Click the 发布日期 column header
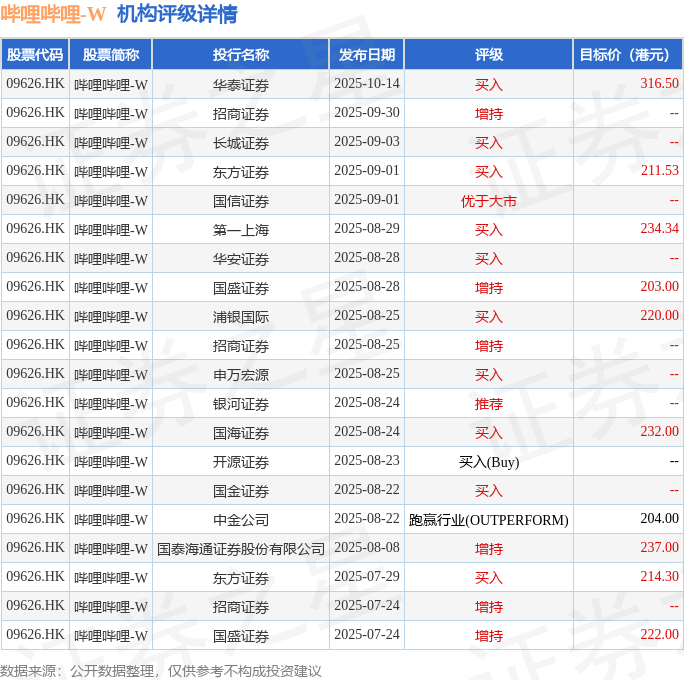684x680 pixels. click(x=367, y=55)
